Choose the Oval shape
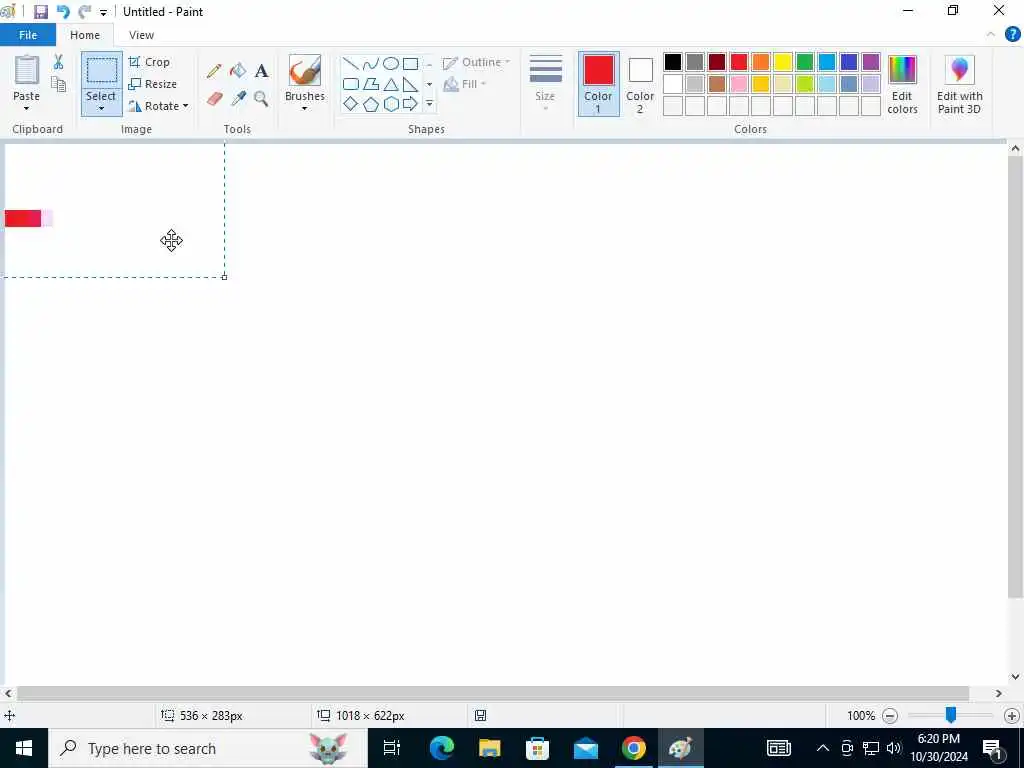Viewport: 1024px width, 768px height. pos(391,63)
